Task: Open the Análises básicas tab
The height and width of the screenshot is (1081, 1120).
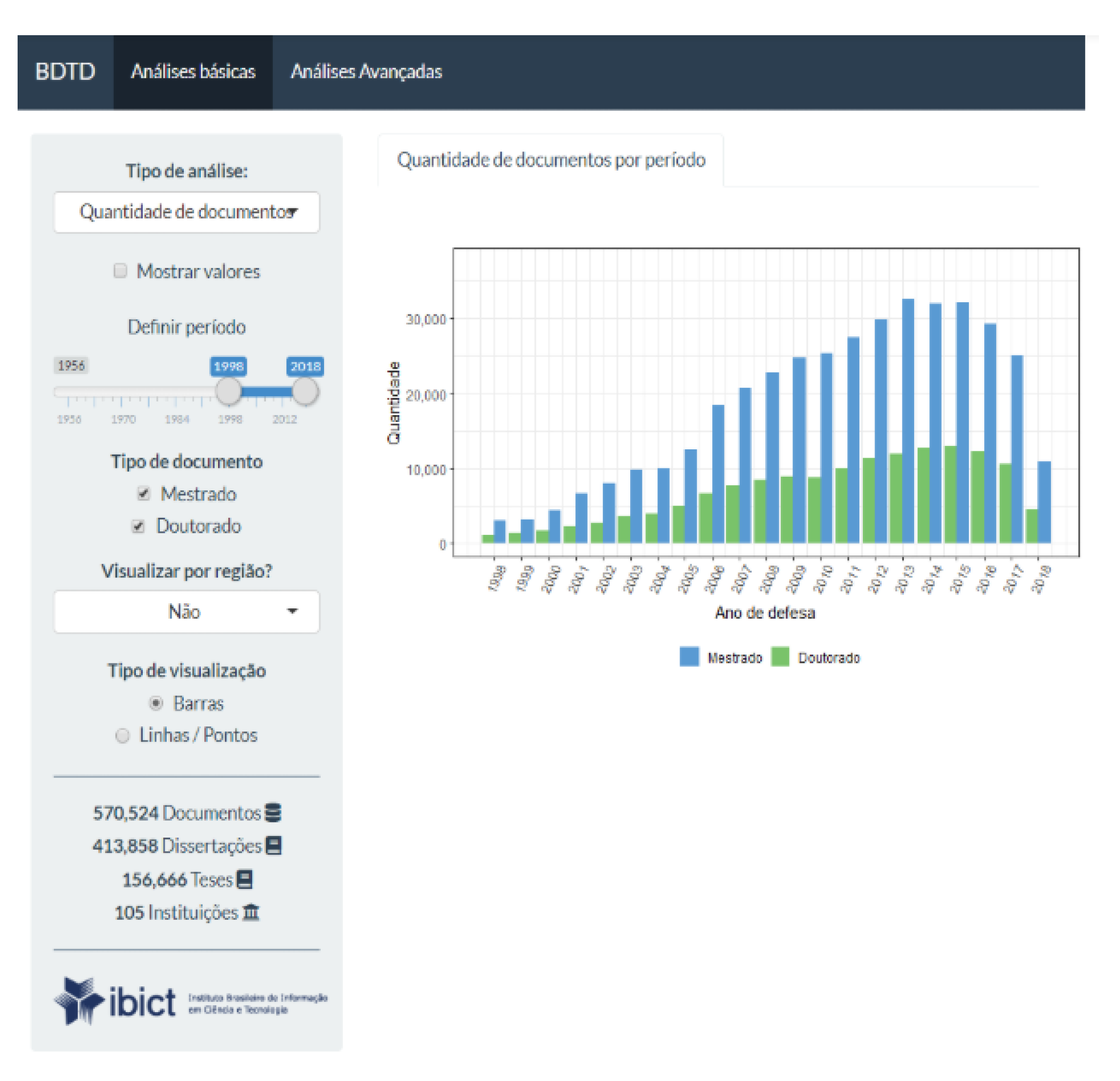Action: click(193, 72)
